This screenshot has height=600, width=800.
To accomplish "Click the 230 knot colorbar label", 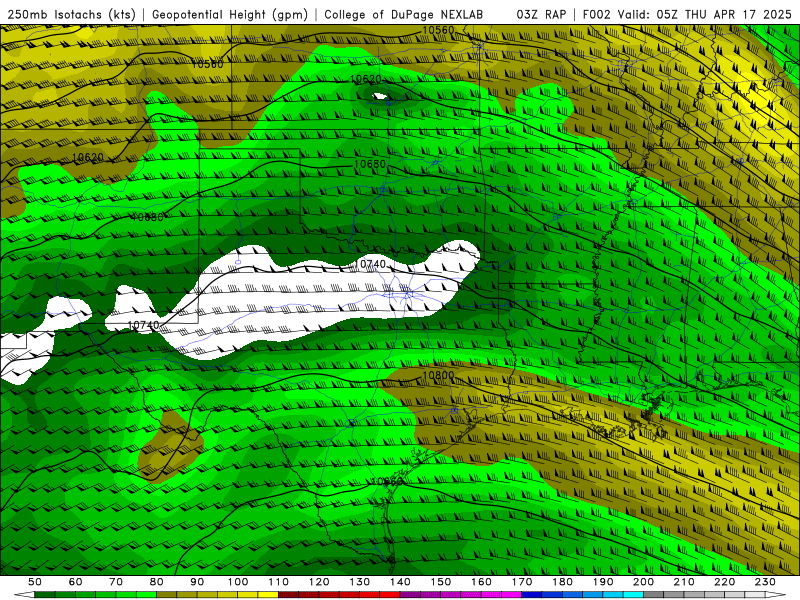I will [765, 582].
